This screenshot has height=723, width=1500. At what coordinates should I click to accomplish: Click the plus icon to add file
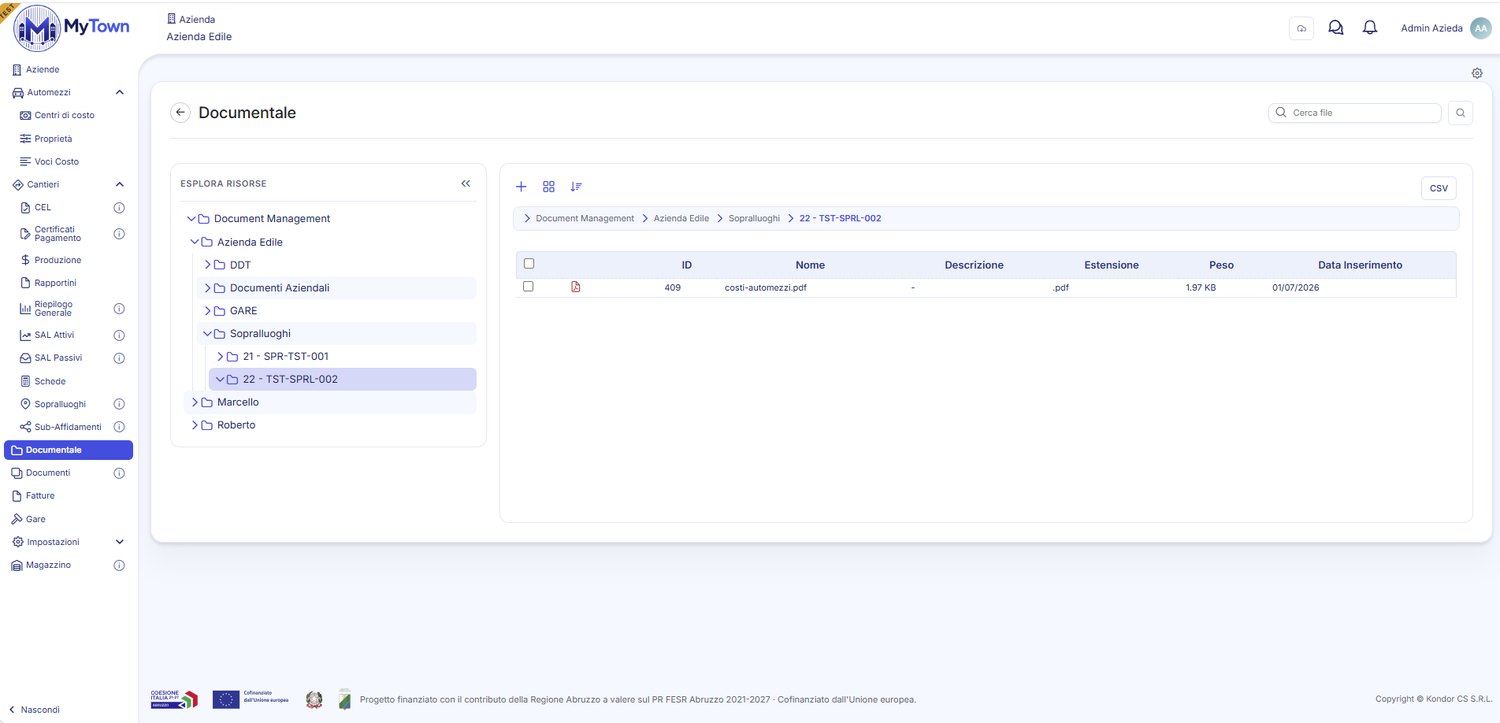point(521,187)
